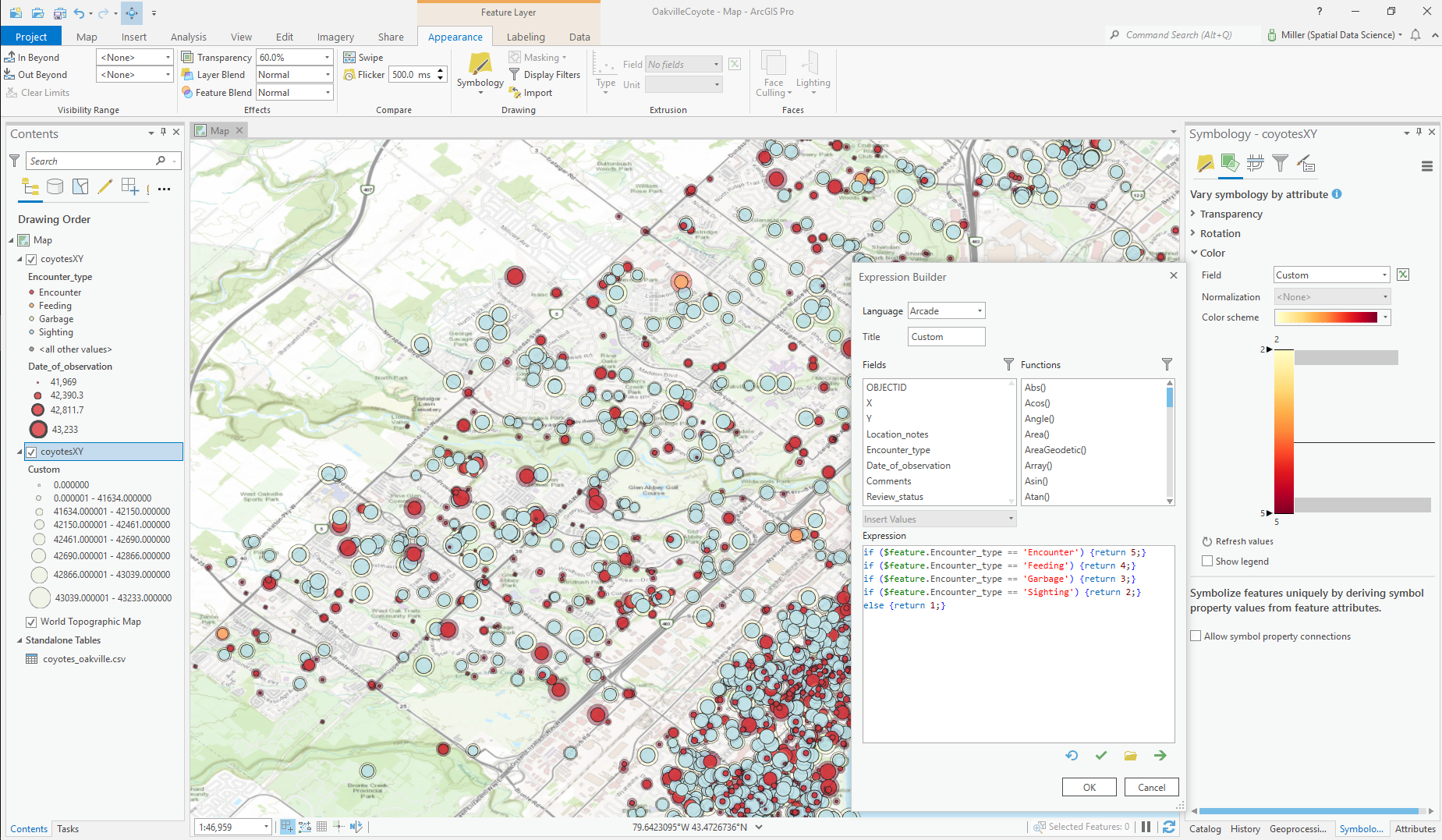Enable Allow symbol property connections

(x=1196, y=636)
